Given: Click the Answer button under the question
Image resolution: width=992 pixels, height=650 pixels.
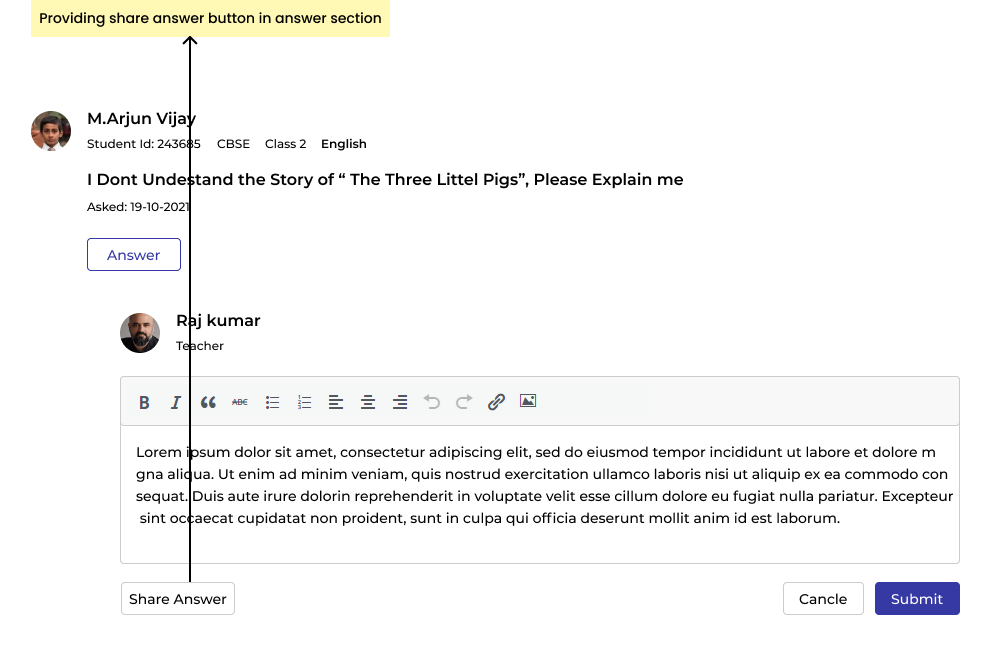Looking at the screenshot, I should coord(133,254).
